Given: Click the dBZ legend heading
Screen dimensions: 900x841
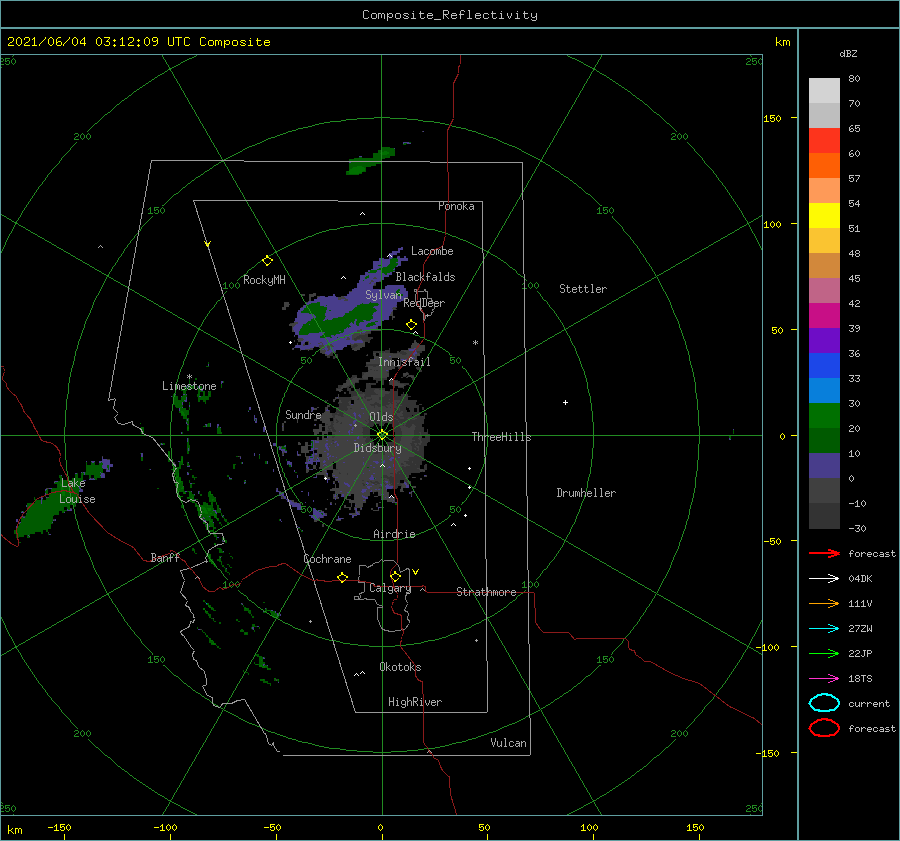Looking at the screenshot, I should pos(848,53).
